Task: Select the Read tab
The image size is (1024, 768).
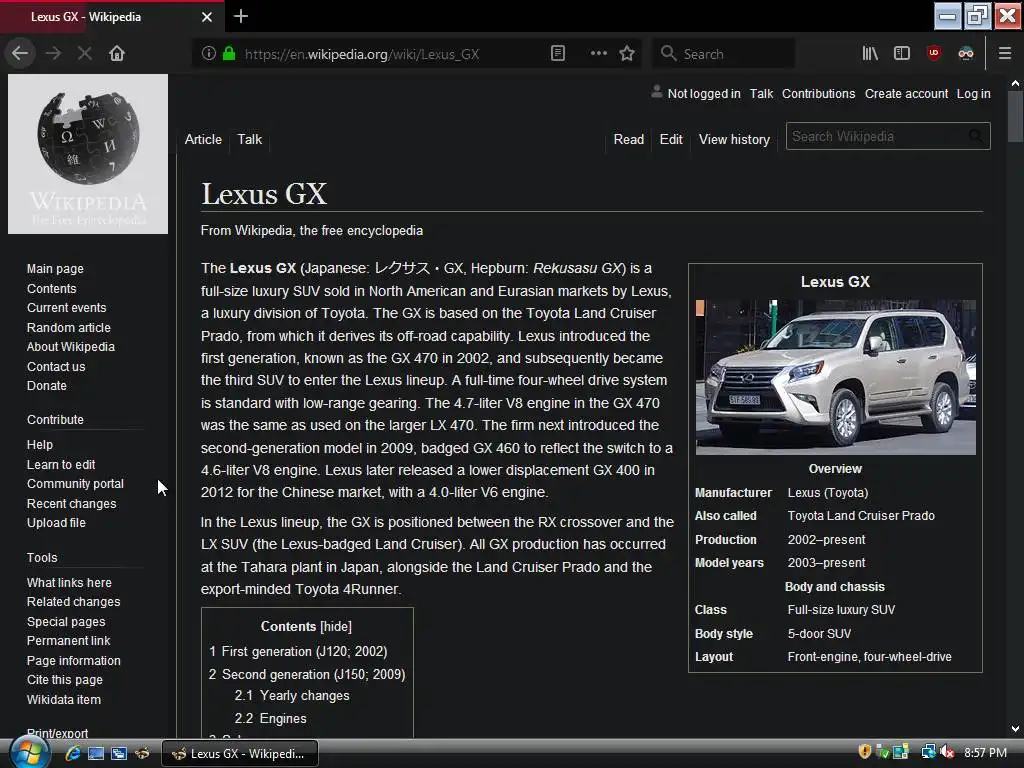Action: coord(628,139)
